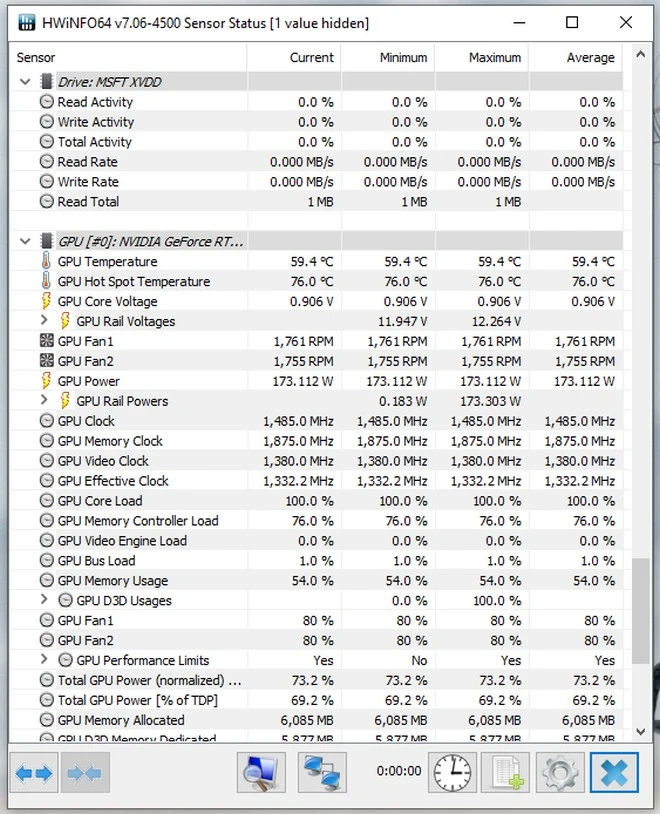Viewport: 660px width, 814px height.
Task: Expand the GPU Performance Limits group
Action: coord(44,660)
